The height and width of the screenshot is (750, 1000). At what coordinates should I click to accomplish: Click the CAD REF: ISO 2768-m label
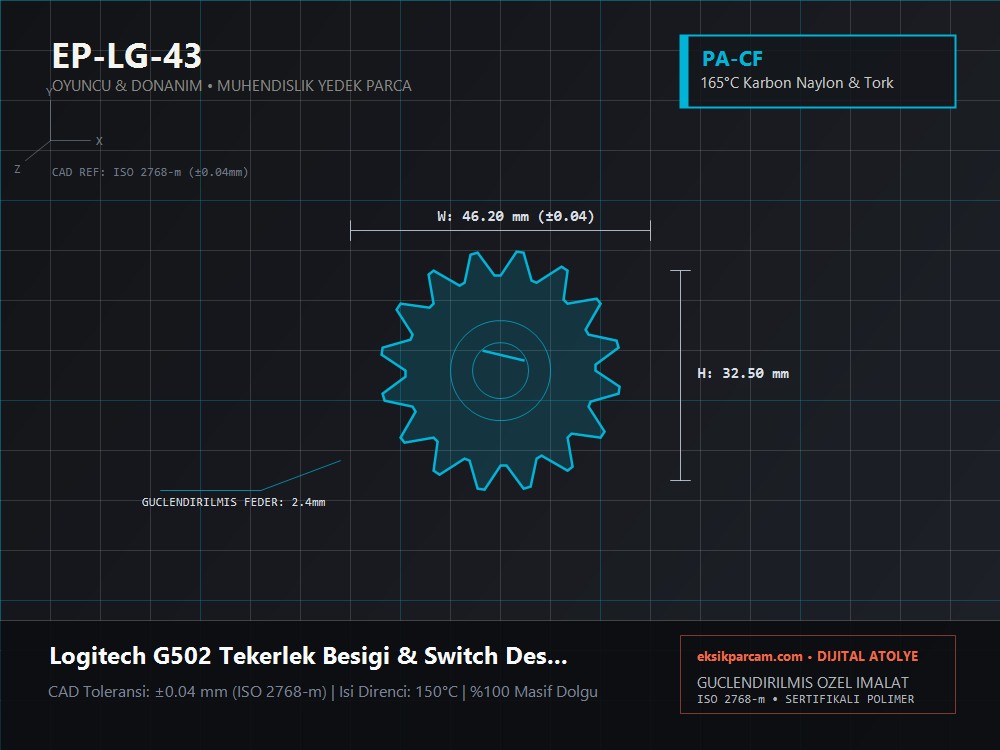coord(150,172)
